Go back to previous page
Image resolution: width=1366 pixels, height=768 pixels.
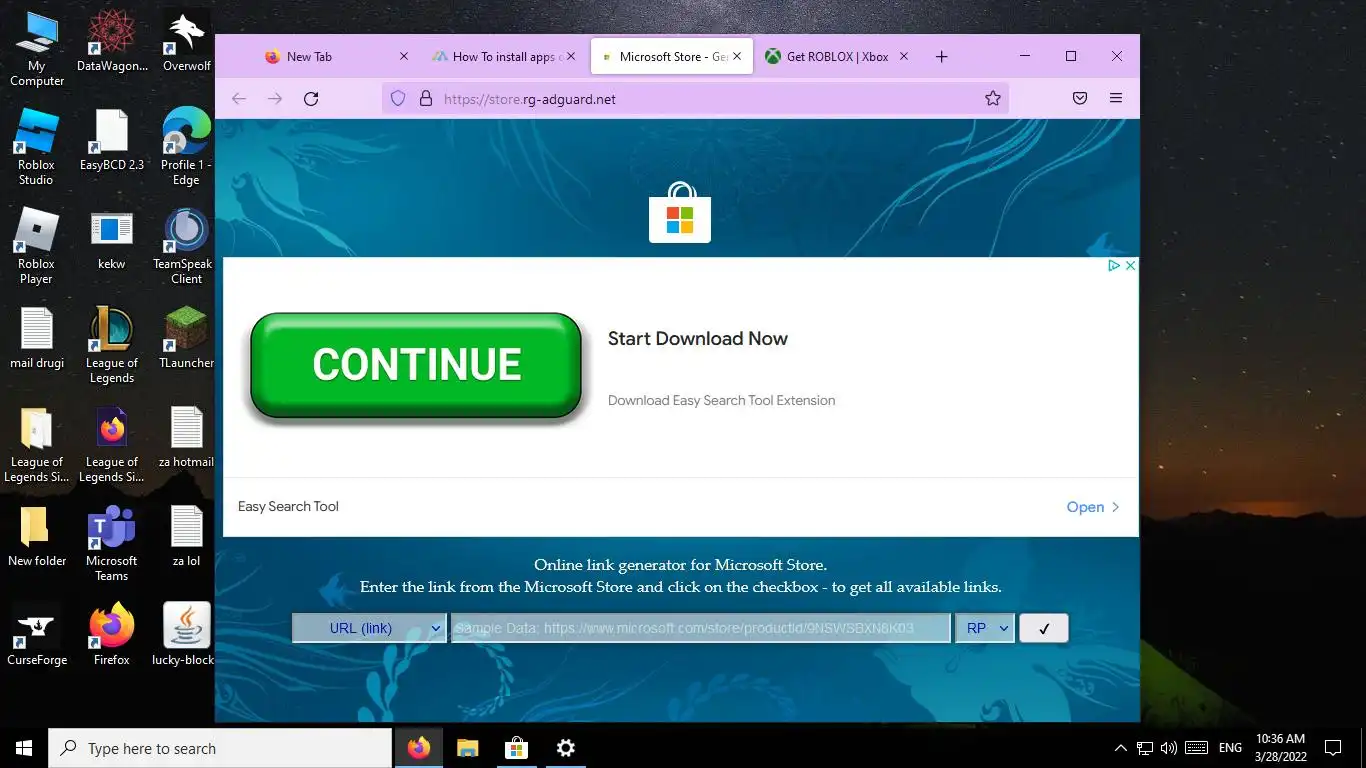pos(238,98)
